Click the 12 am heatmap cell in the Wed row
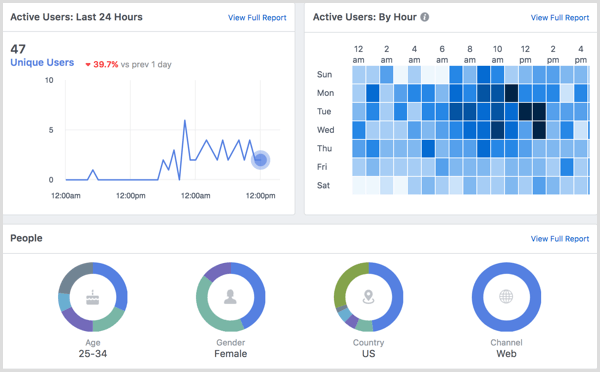This screenshot has width=600, height=372. [359, 130]
